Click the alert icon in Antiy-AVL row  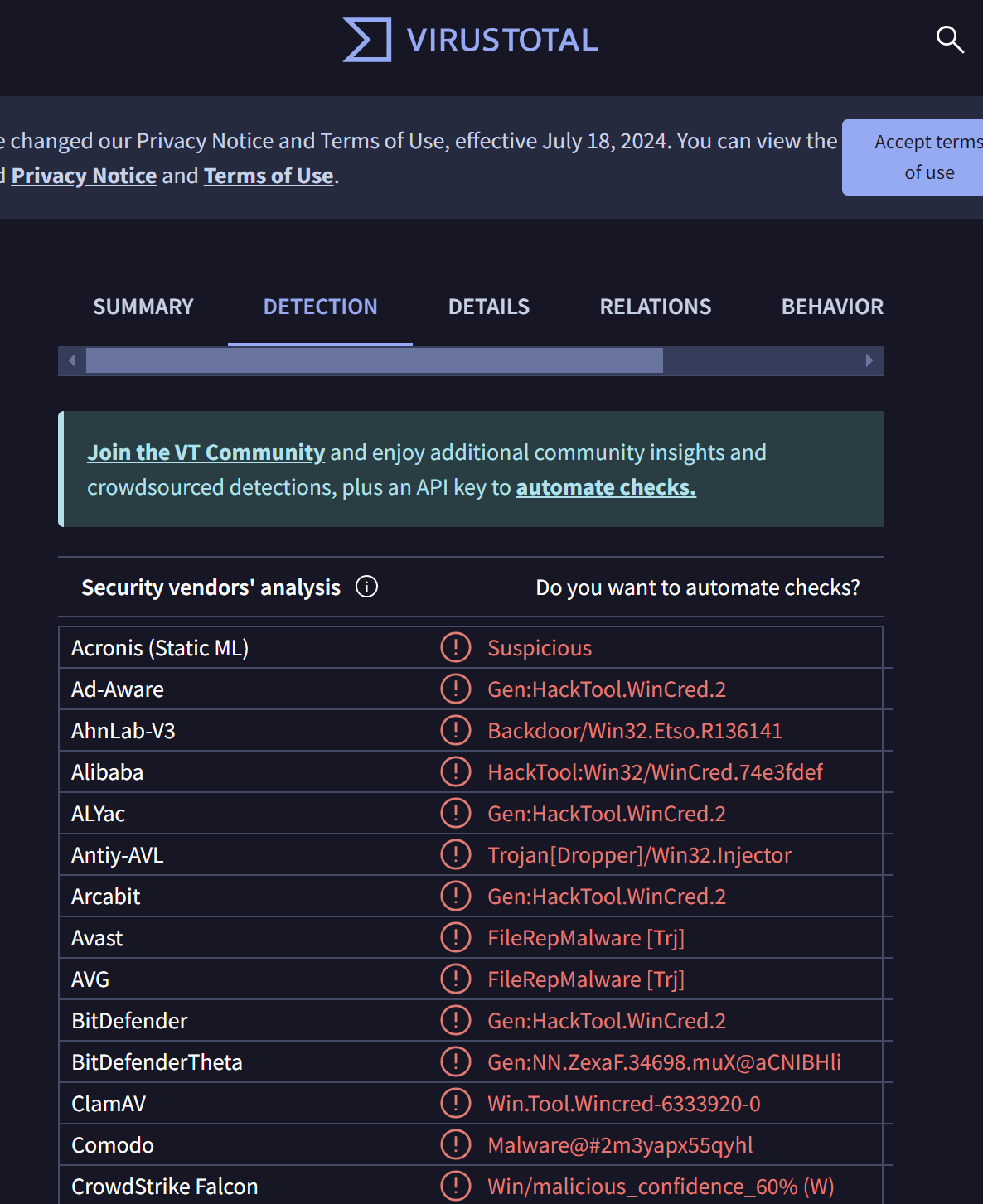click(x=456, y=854)
